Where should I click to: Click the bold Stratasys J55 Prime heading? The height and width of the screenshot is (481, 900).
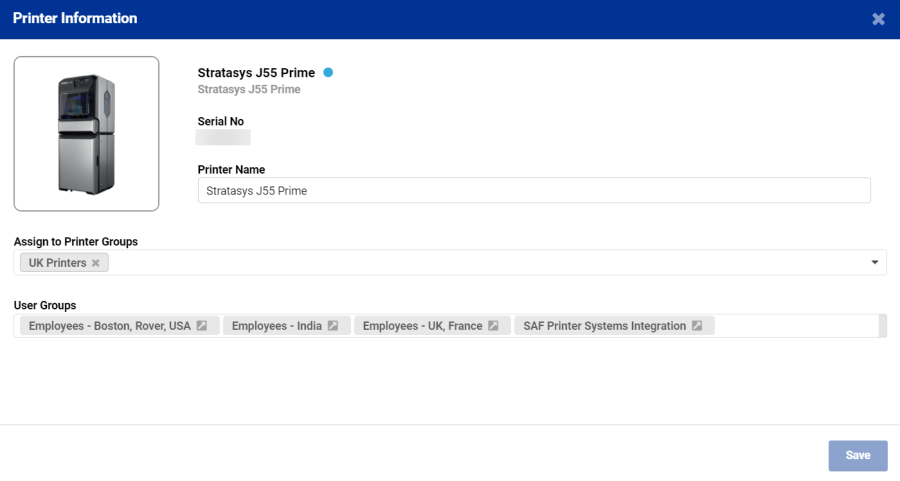click(x=256, y=73)
